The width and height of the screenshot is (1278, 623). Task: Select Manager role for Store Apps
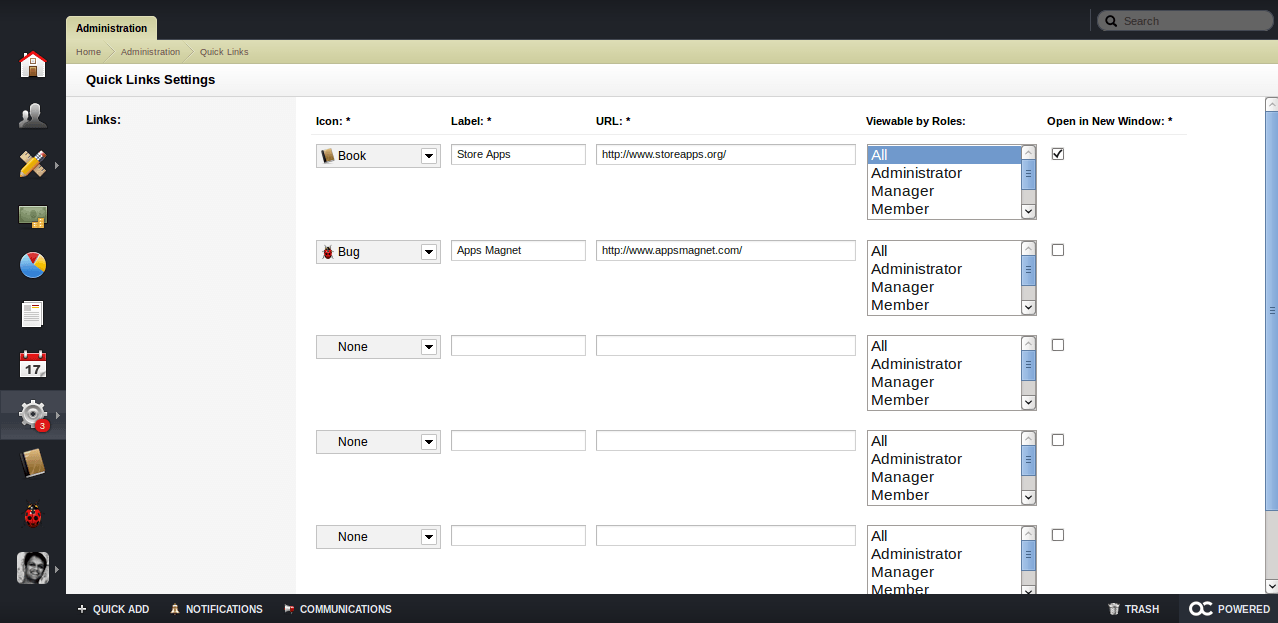[x=944, y=191]
